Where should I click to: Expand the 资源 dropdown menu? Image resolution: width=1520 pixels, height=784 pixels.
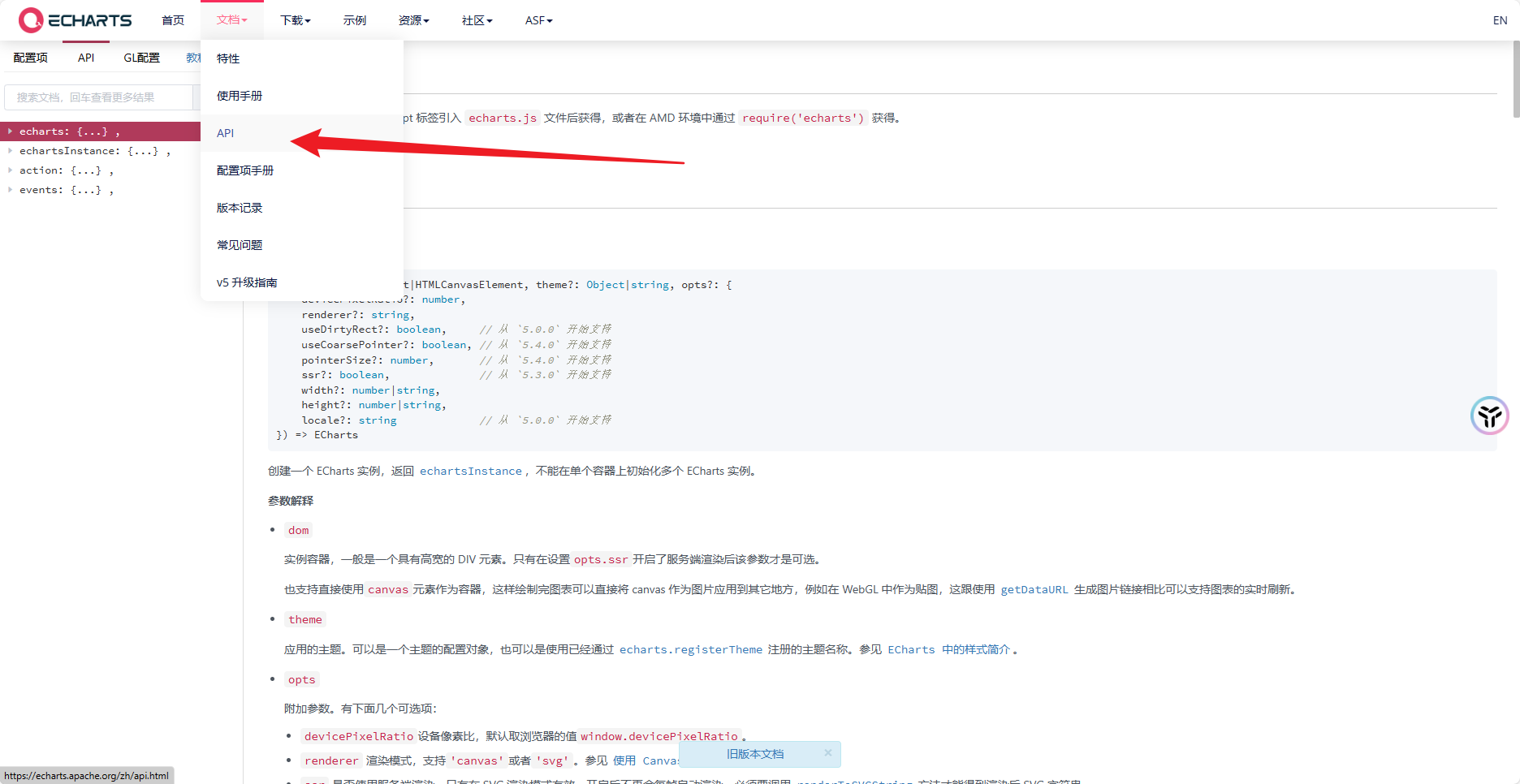[x=414, y=20]
